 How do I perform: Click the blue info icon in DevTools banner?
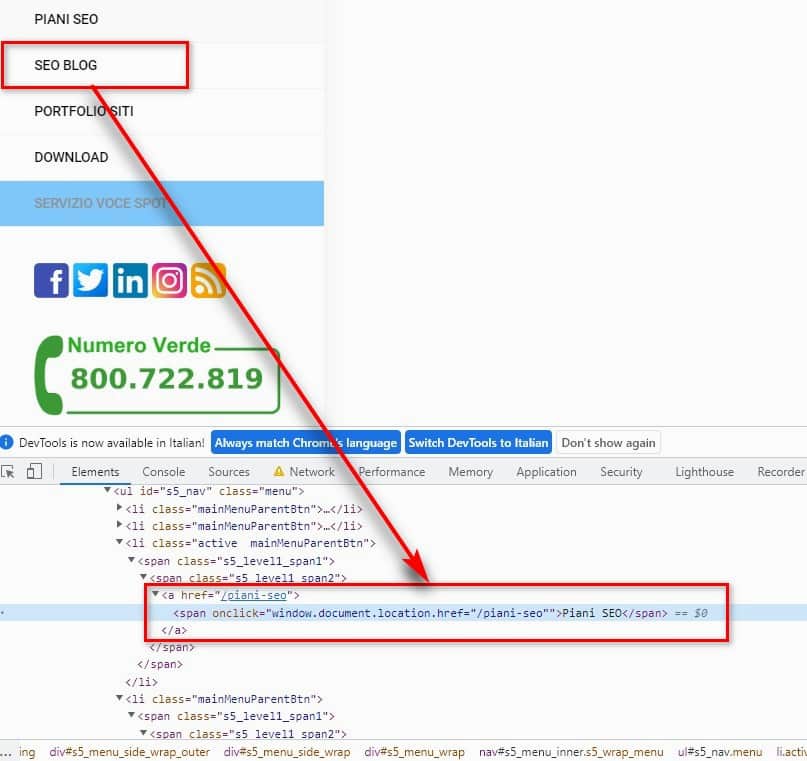click(10, 441)
